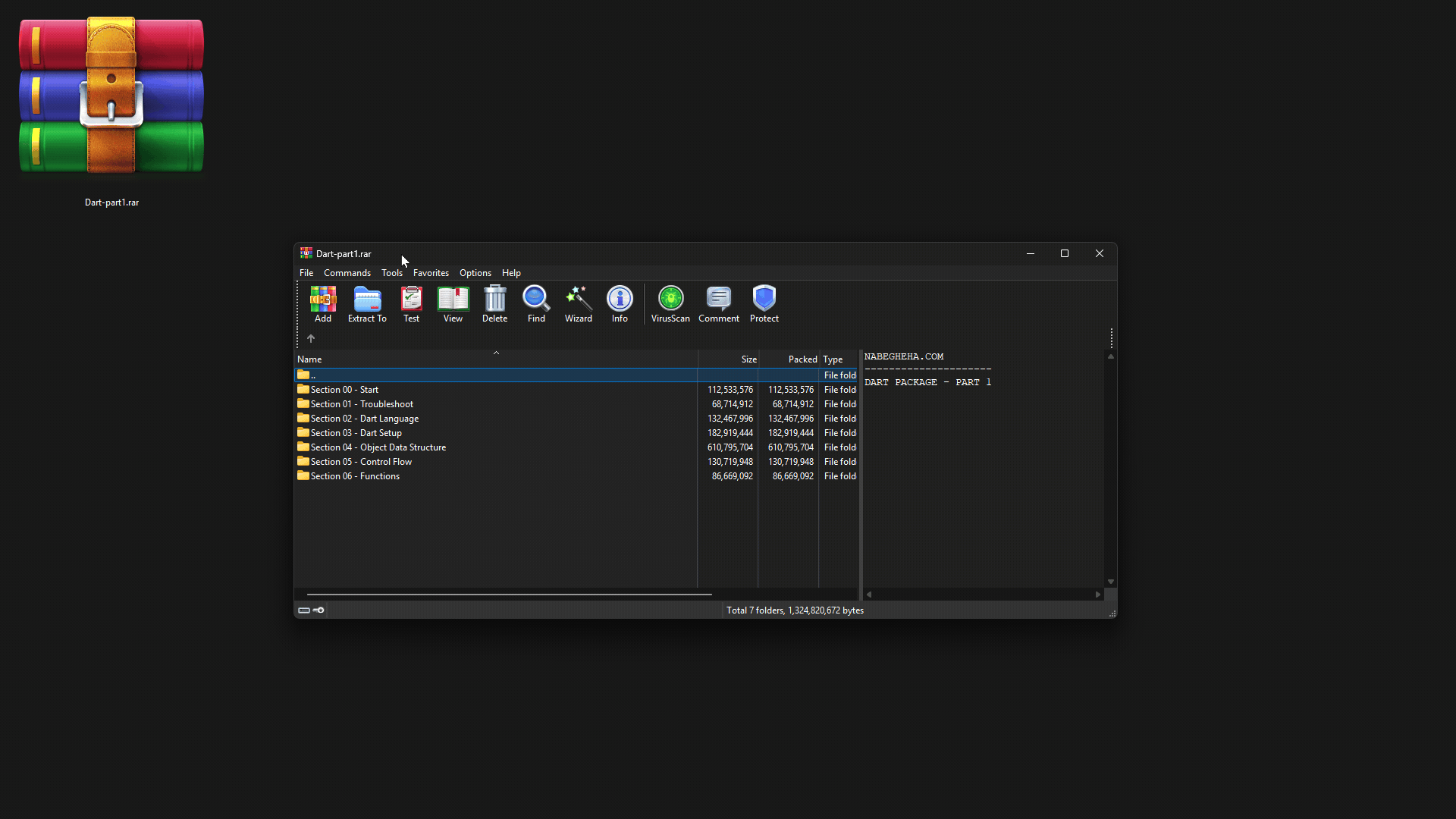
Task: Close the Dart-part1.rar WinRAR window
Action: point(1100,253)
